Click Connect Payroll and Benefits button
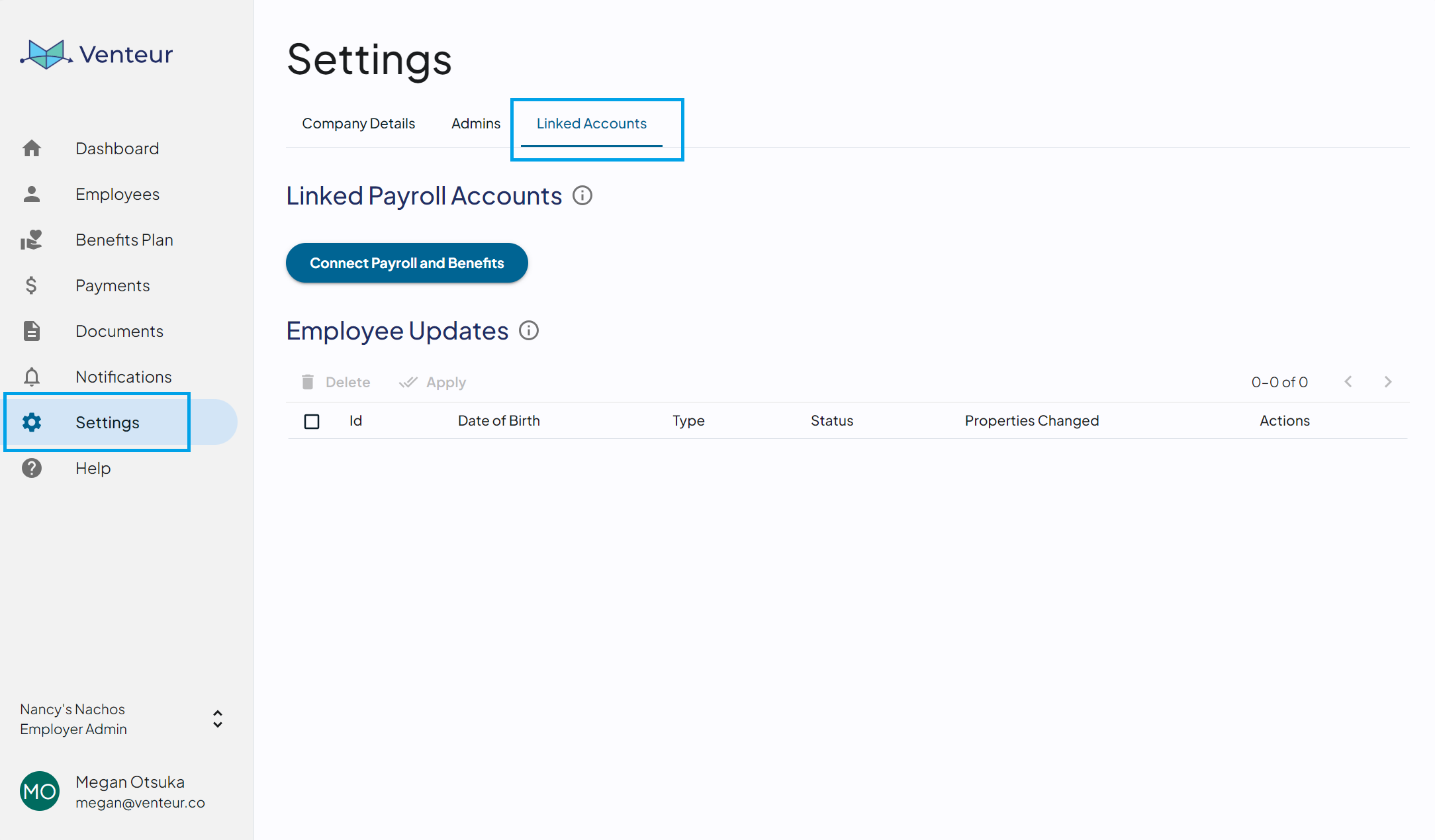Viewport: 1435px width, 840px height. pyautogui.click(x=406, y=263)
